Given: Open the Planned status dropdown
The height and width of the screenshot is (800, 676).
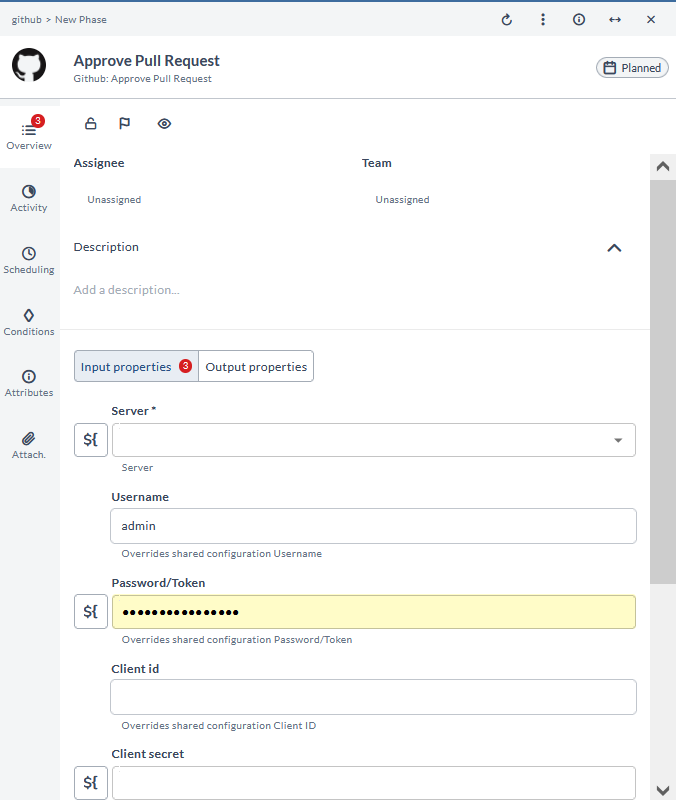Looking at the screenshot, I should pyautogui.click(x=632, y=68).
